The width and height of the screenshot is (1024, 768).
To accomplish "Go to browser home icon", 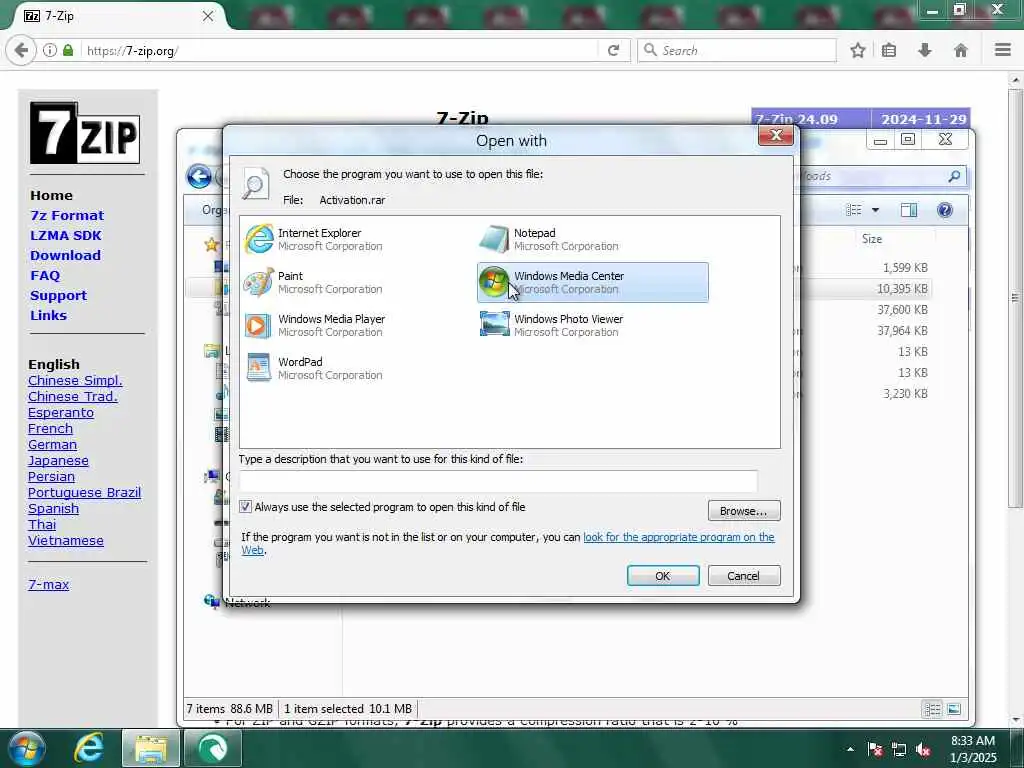I will (961, 50).
